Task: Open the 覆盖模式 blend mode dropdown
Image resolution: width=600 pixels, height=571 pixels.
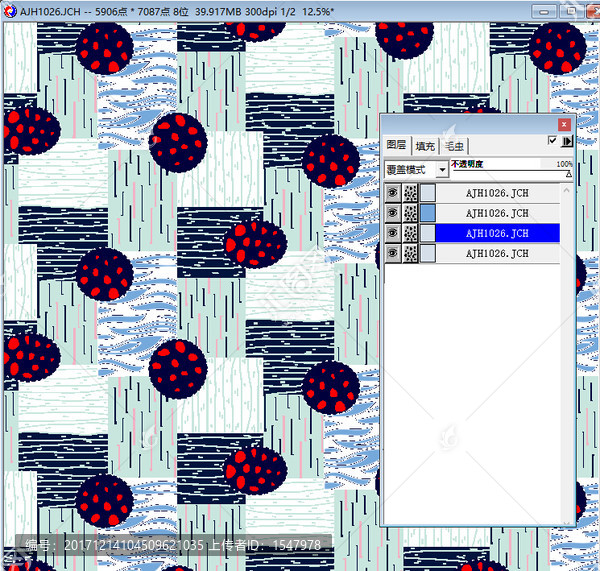Action: pyautogui.click(x=442, y=169)
